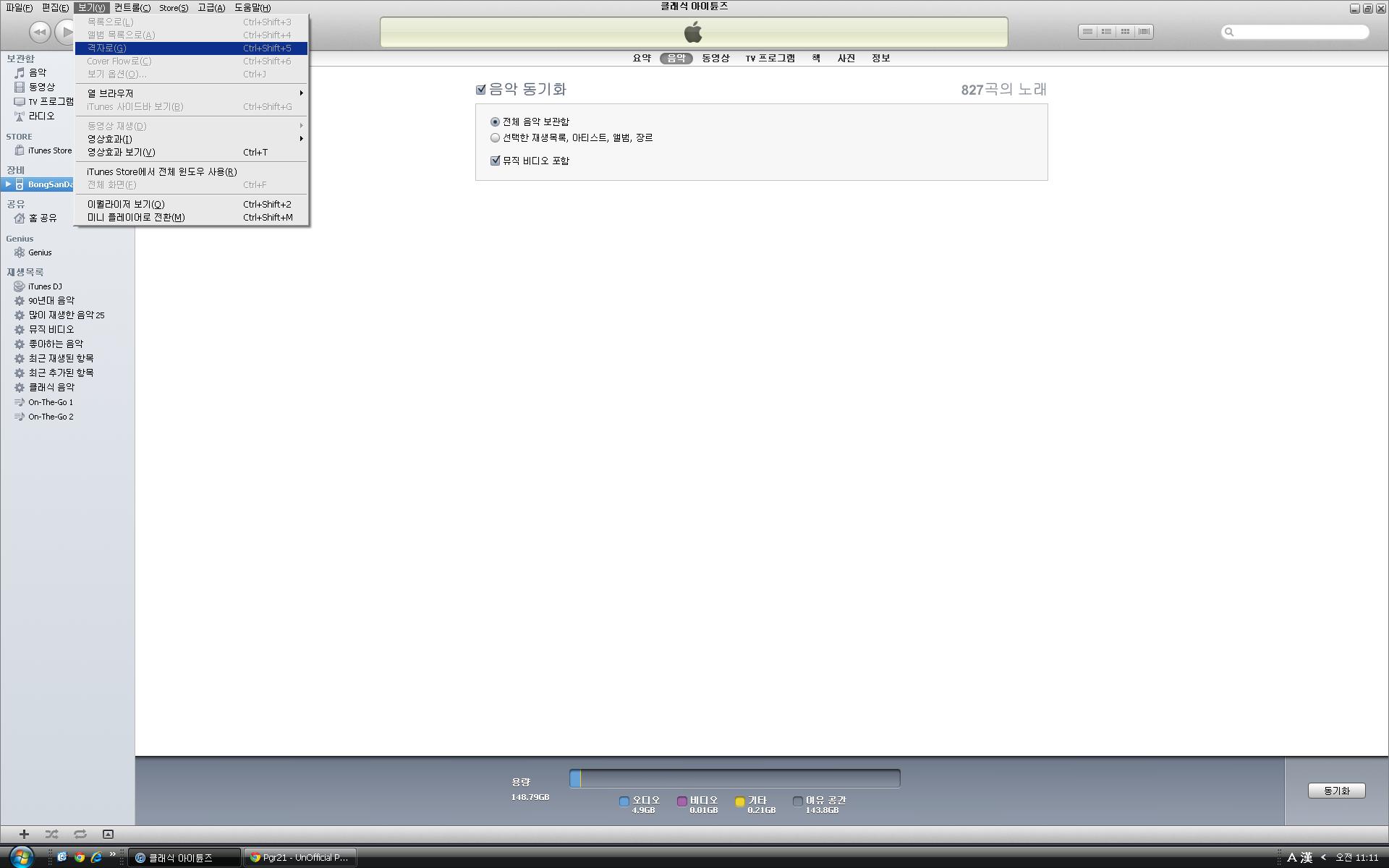The image size is (1389, 868).
Task: Open 고급(A) menu
Action: [211, 8]
